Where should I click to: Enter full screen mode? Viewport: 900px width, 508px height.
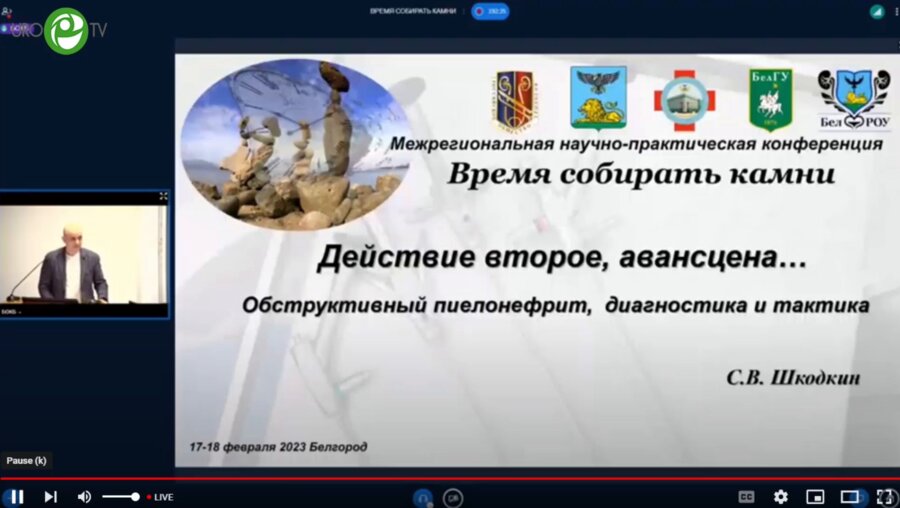point(886,497)
